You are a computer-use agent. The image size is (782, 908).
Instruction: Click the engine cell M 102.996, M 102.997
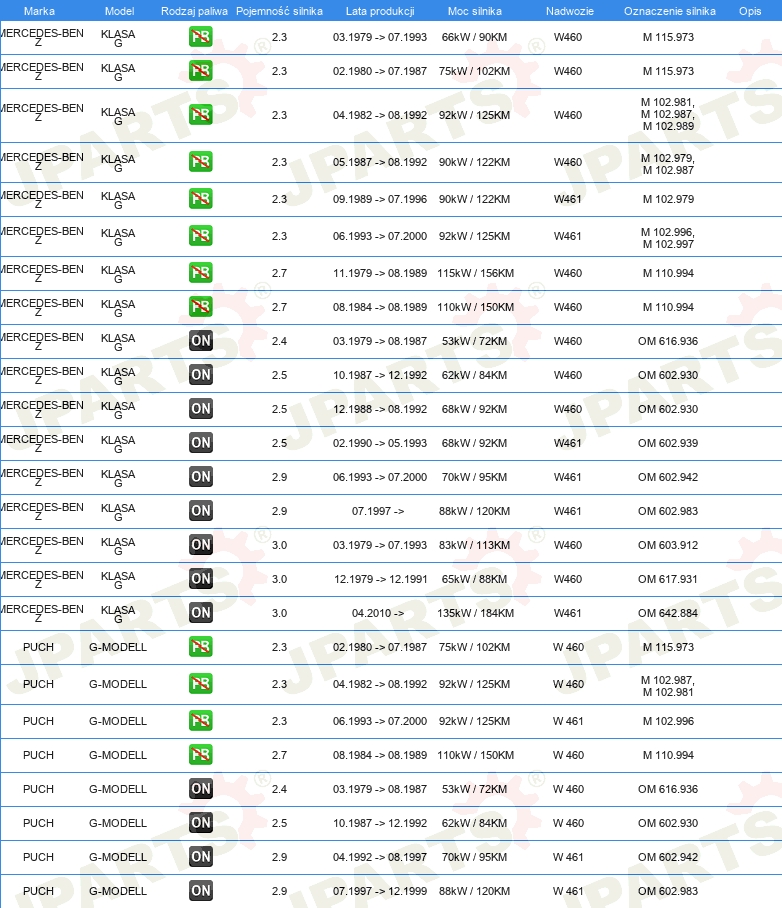(x=668, y=238)
